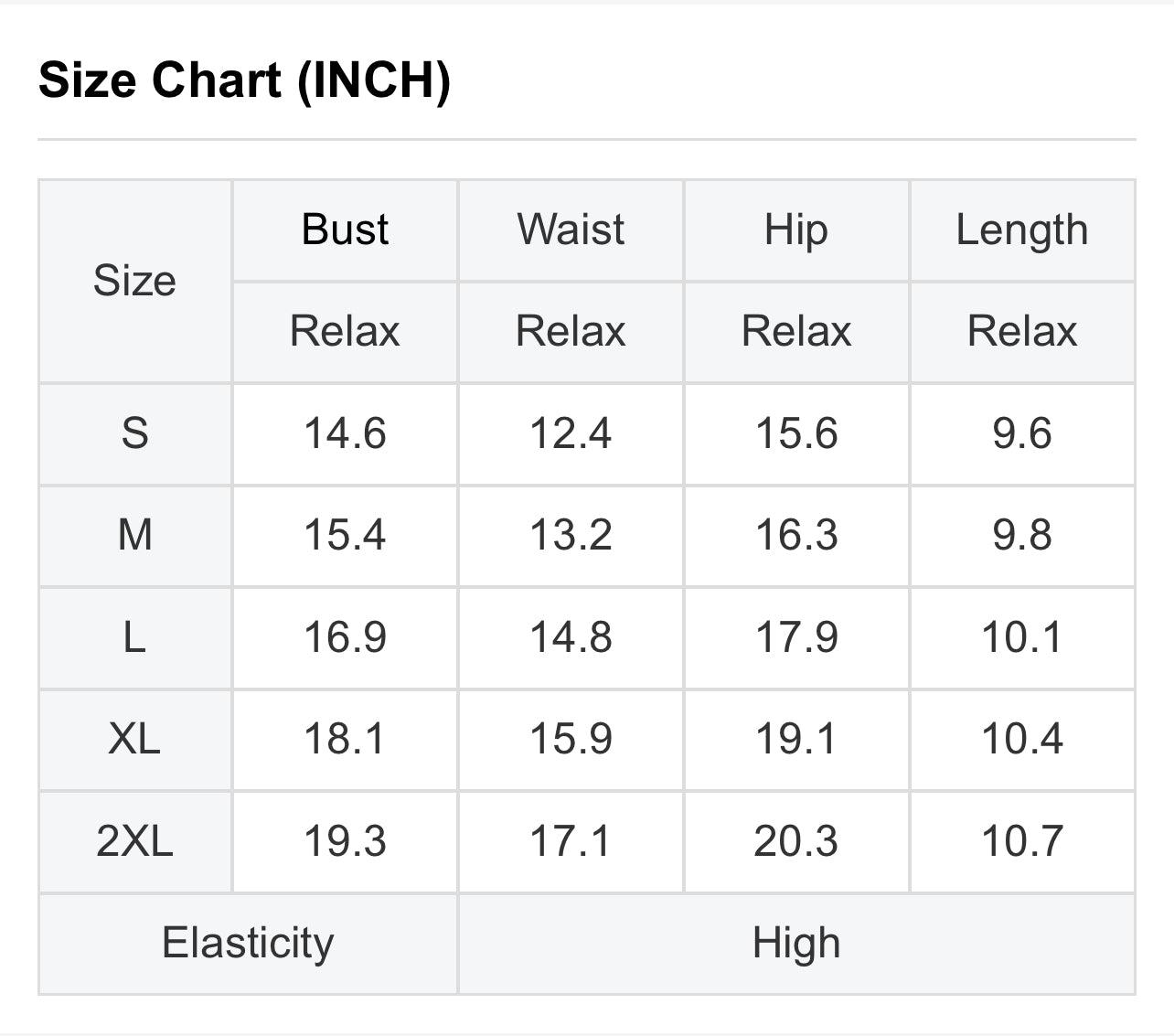The width and height of the screenshot is (1174, 1036).
Task: Click the Size Chart (INCH) heading
Action: pyautogui.click(x=244, y=80)
